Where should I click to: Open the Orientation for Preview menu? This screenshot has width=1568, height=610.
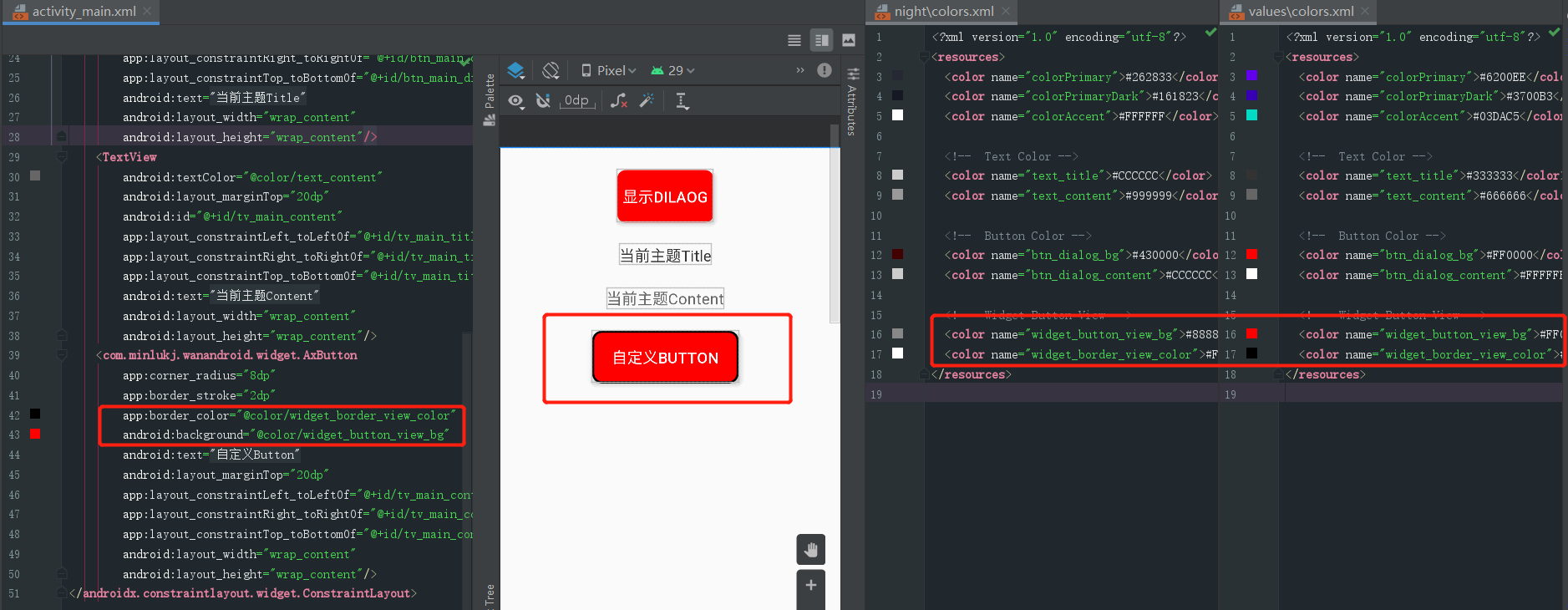[x=551, y=70]
